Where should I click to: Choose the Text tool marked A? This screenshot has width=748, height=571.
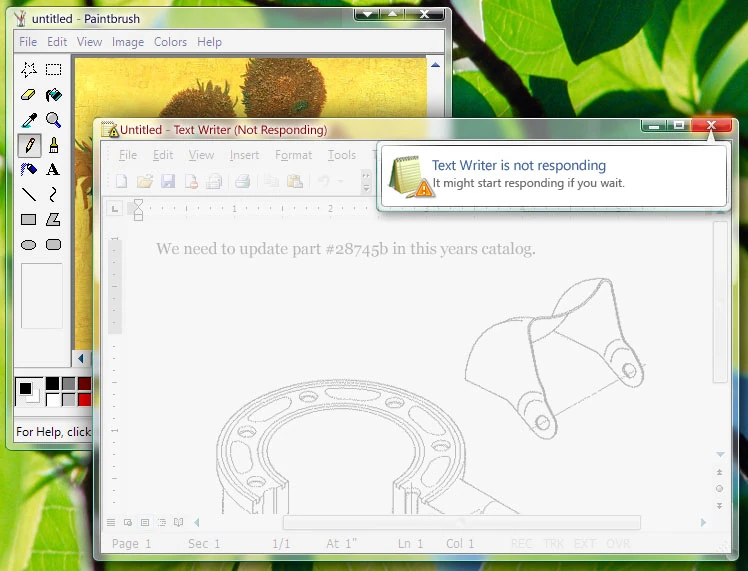(x=53, y=169)
